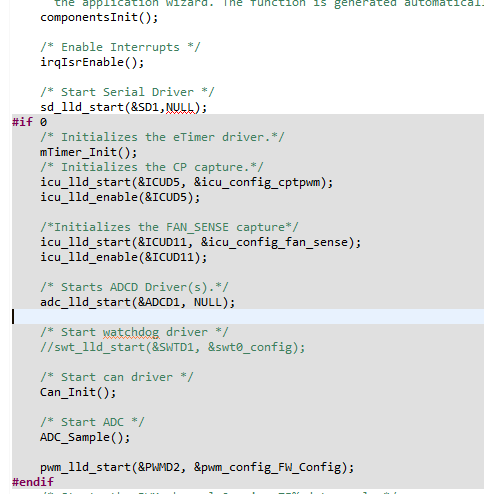The height and width of the screenshot is (494, 484).
Task: Click the 'Start watchdog driver' comment
Action: 134,332
